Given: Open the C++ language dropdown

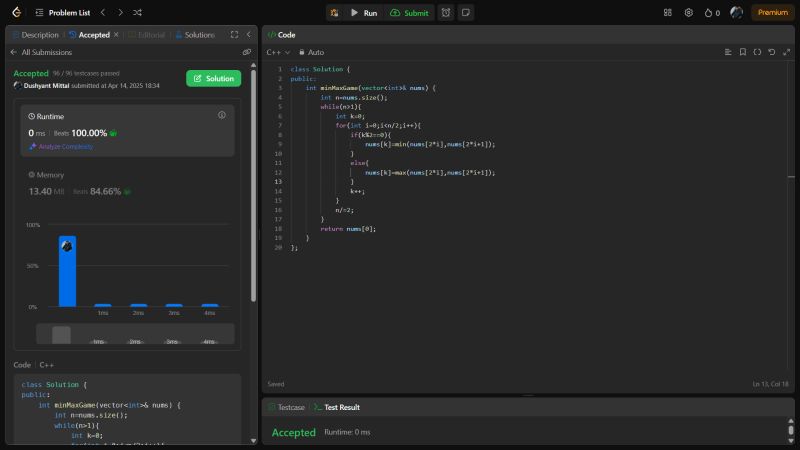Looking at the screenshot, I should coord(278,52).
